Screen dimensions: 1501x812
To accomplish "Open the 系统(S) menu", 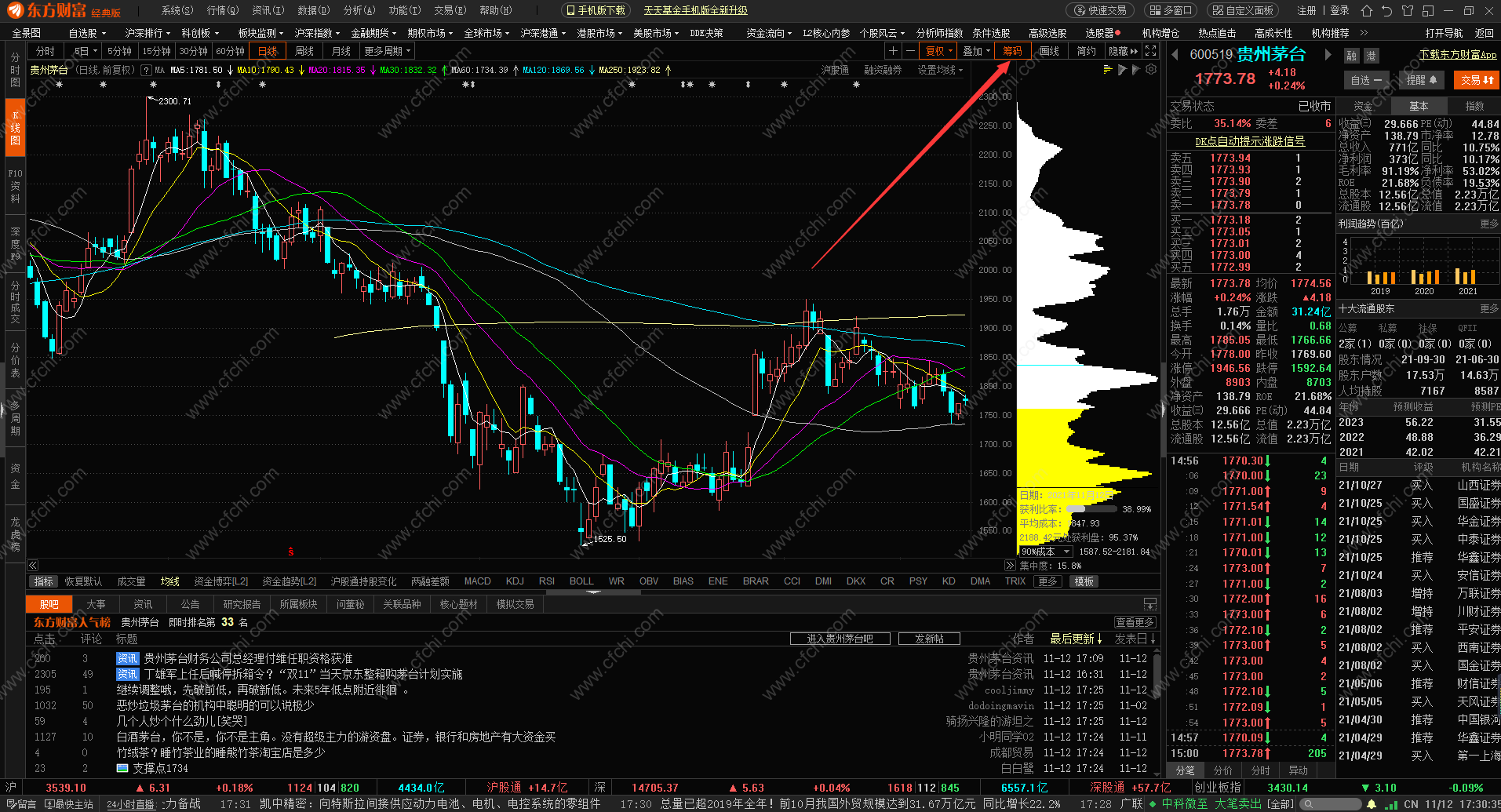I will (177, 10).
